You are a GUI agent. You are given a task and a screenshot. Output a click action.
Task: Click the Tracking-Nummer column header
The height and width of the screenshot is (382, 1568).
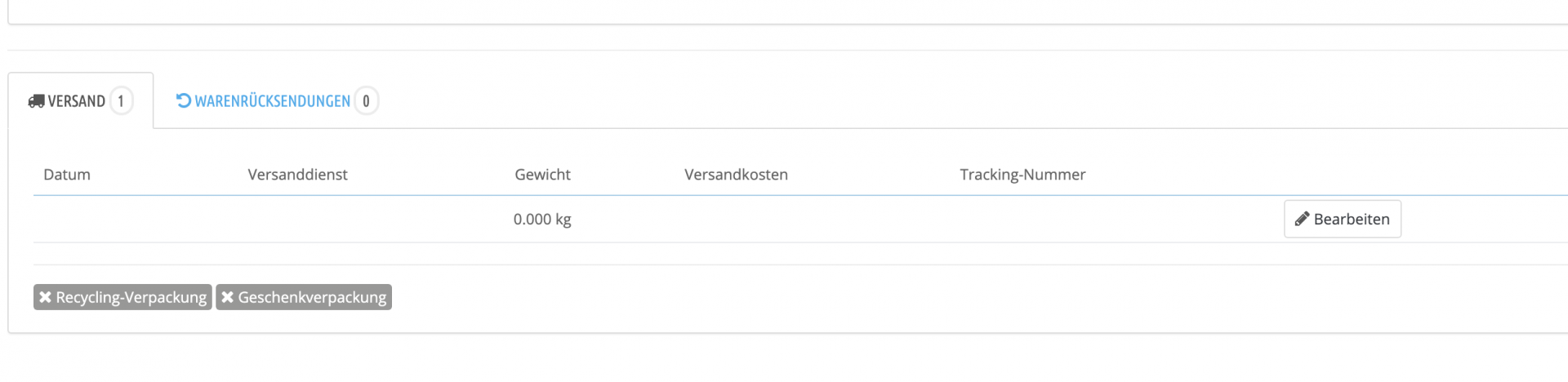click(1022, 175)
